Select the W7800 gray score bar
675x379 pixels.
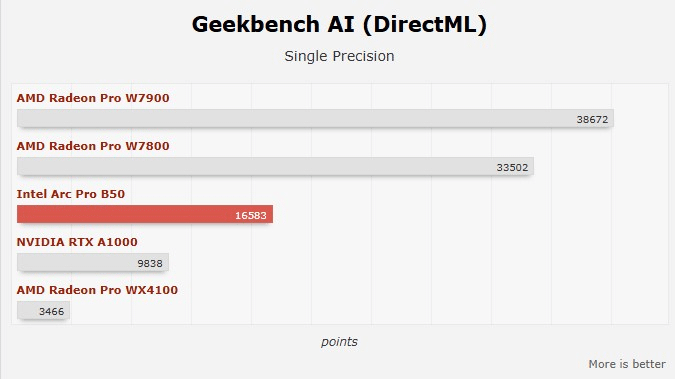[275, 166]
